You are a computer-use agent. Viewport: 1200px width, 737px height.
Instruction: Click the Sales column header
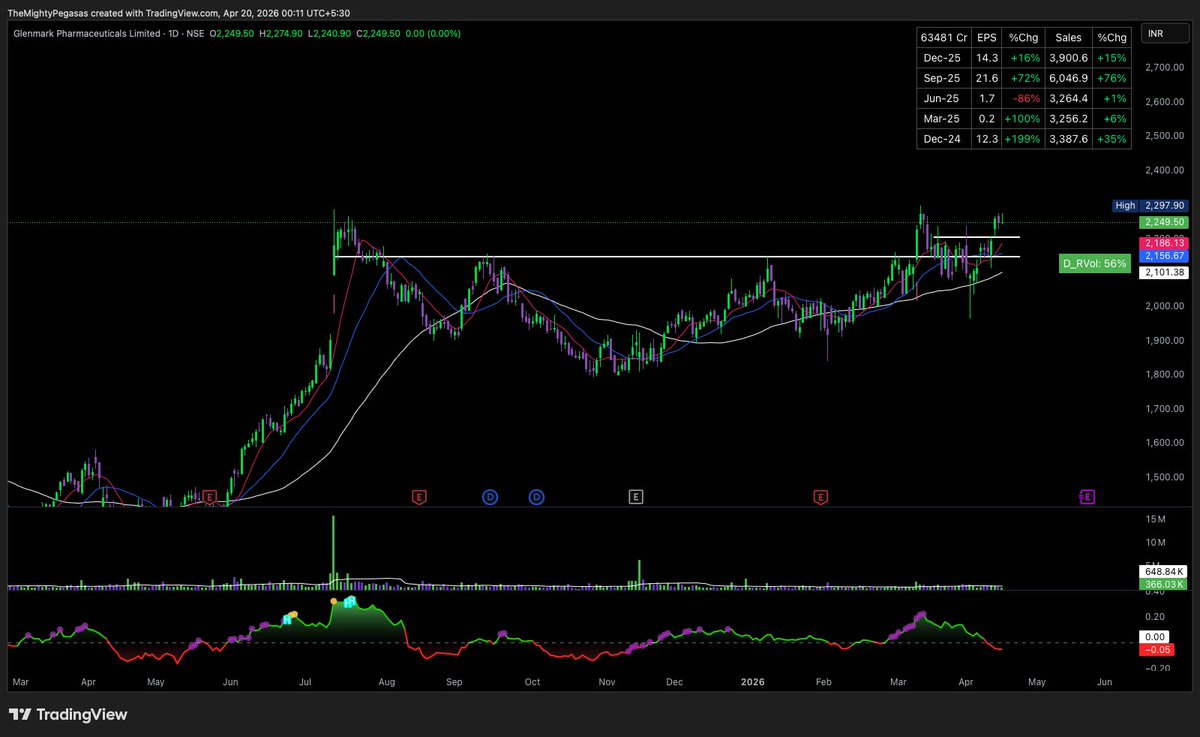click(x=1068, y=37)
